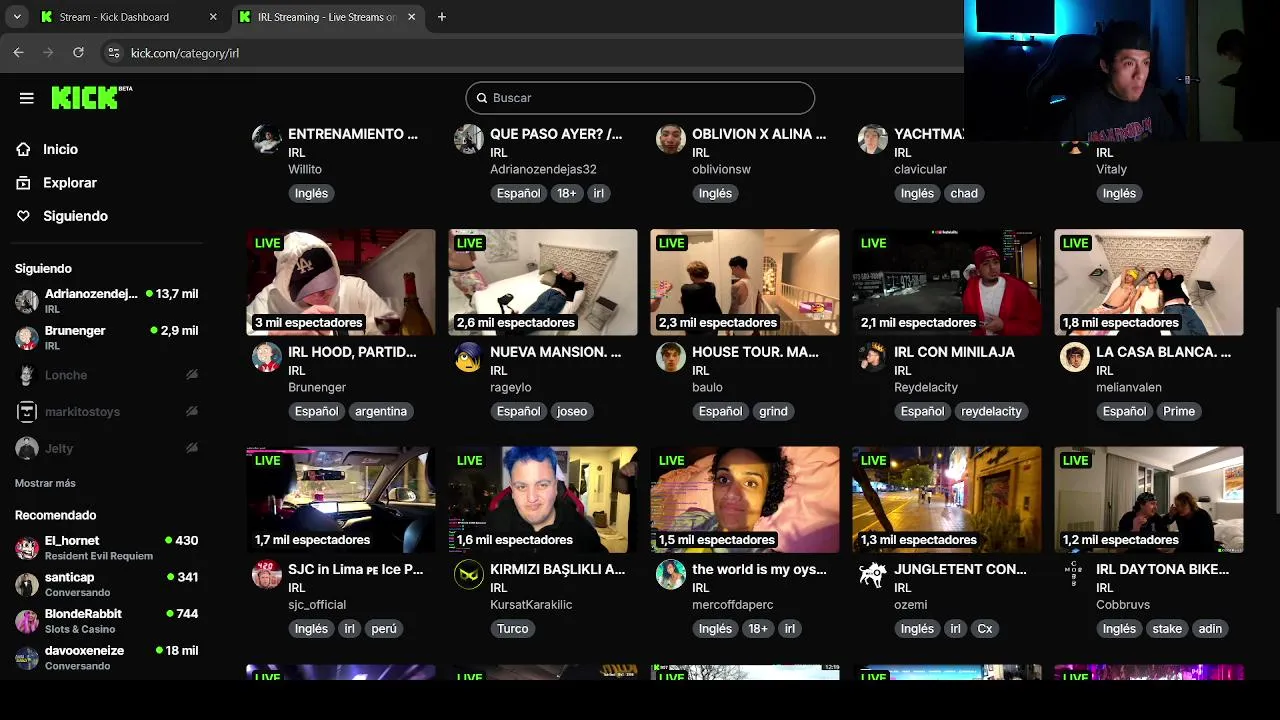This screenshot has width=1280, height=720.
Task: Click Willito channel avatar
Action: (267, 139)
